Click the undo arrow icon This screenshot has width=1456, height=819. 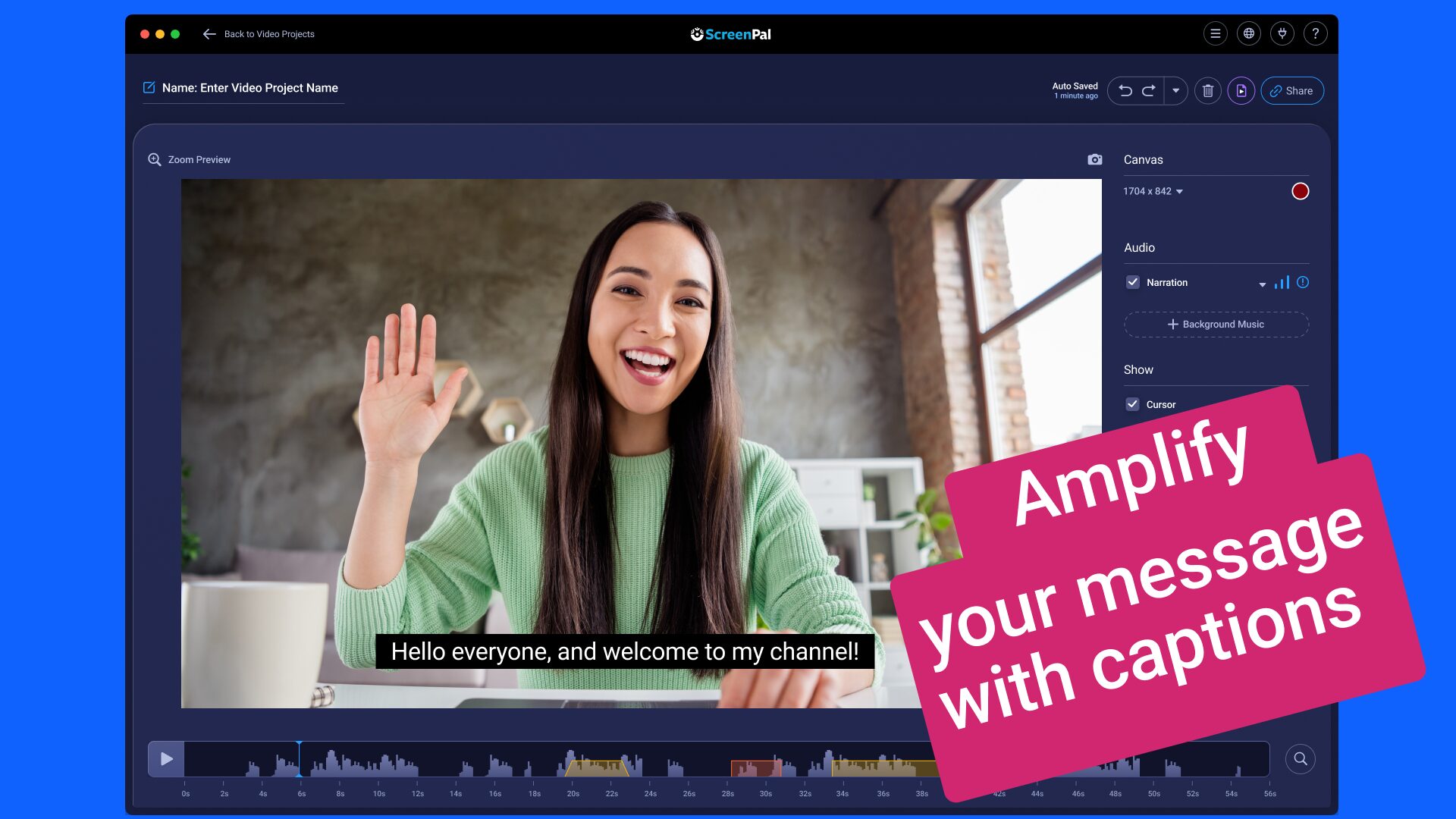click(1125, 91)
